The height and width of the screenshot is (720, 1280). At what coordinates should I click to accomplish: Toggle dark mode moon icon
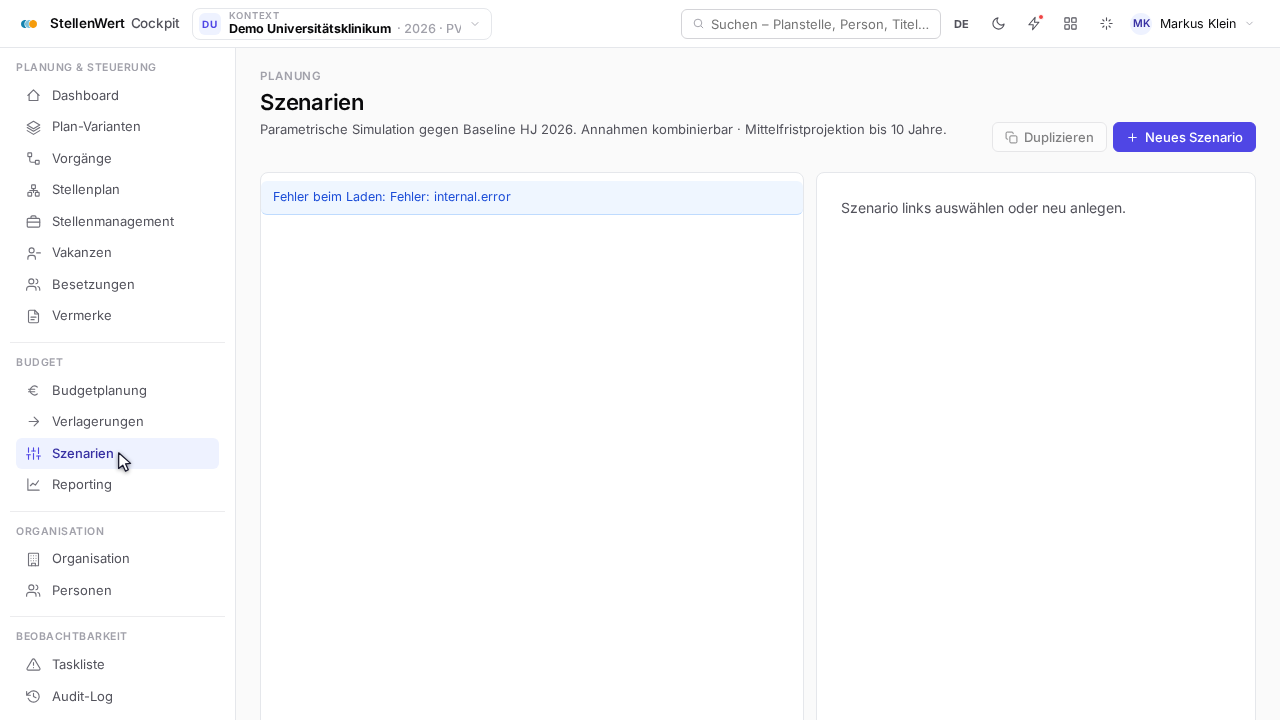pyautogui.click(x=998, y=24)
